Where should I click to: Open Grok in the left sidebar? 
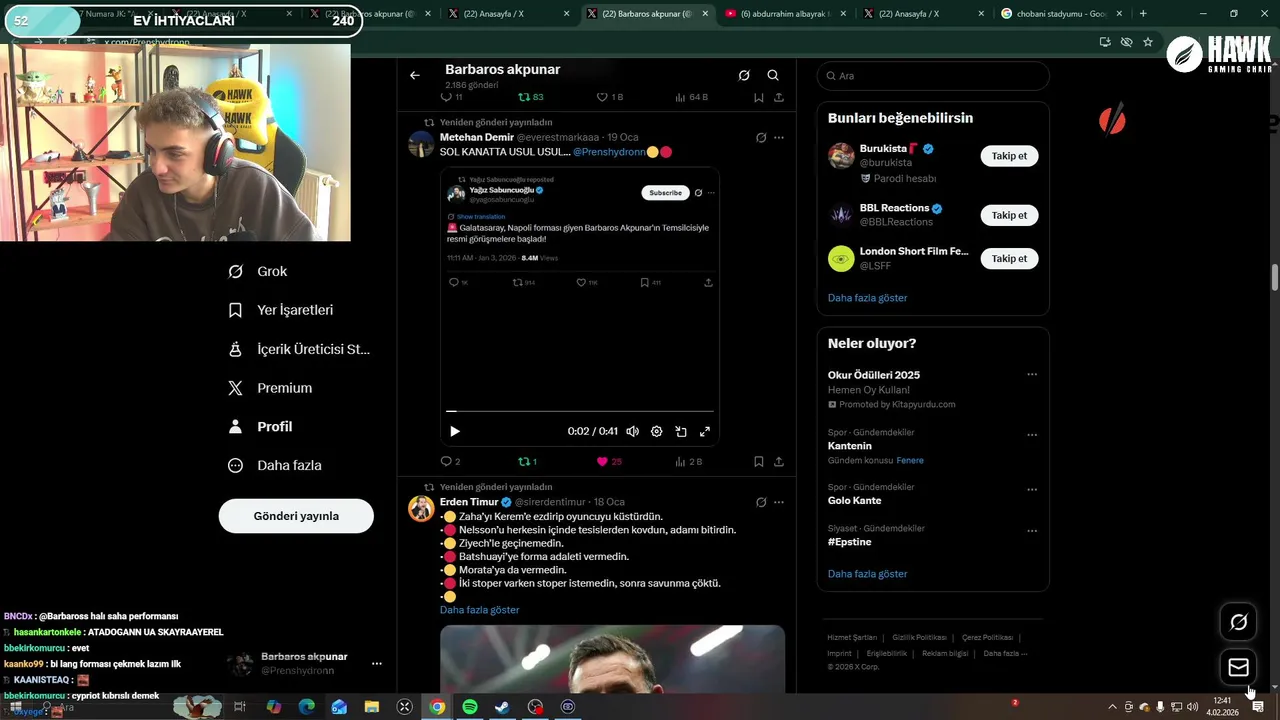click(257, 271)
